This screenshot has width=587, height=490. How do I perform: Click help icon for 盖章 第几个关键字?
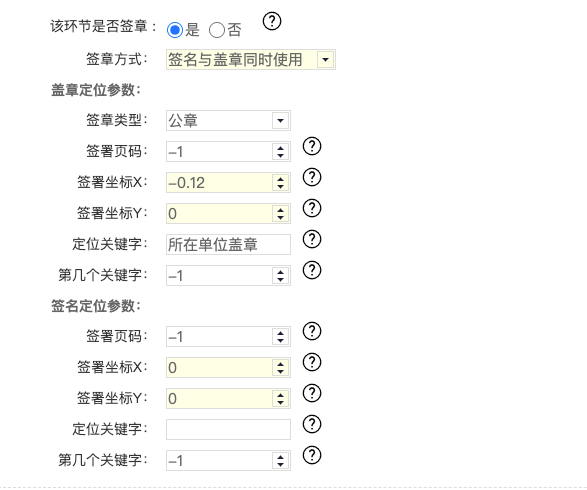point(312,270)
